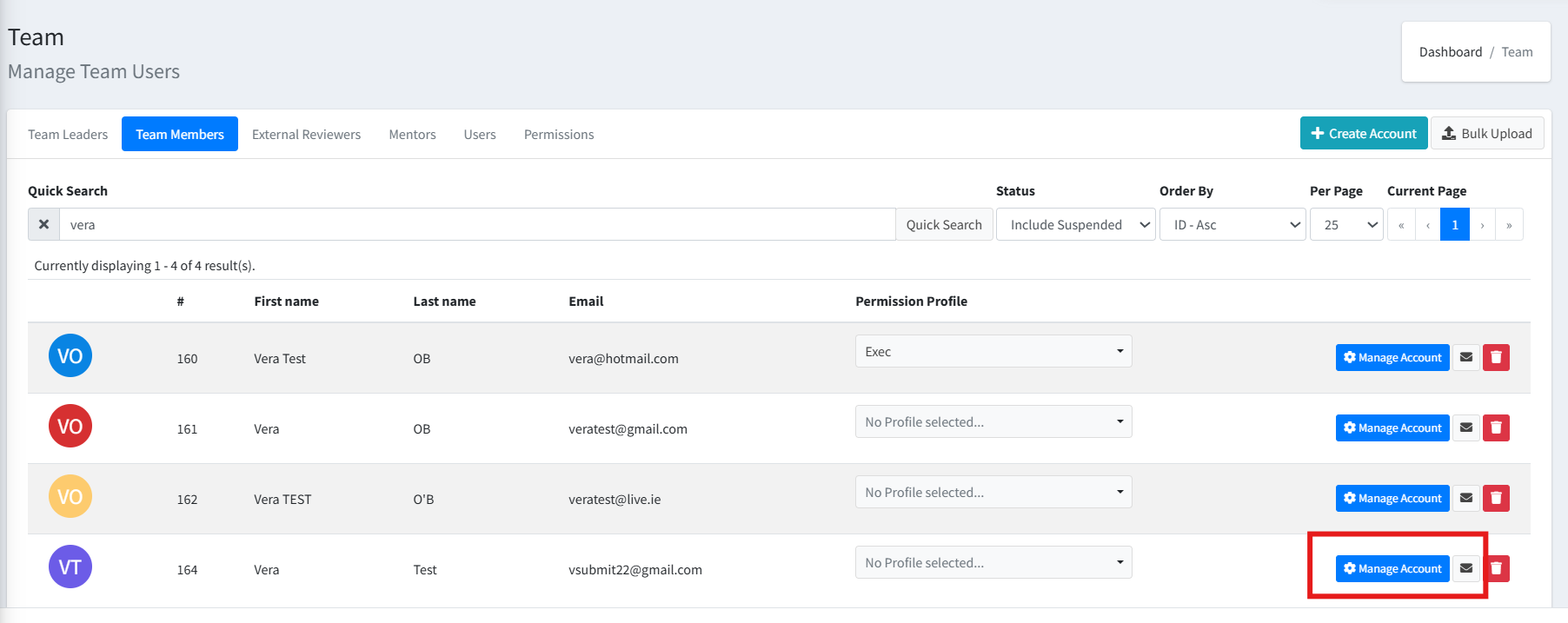The height and width of the screenshot is (623, 1568).
Task: Clear the quick search with X icon
Action: coord(43,224)
